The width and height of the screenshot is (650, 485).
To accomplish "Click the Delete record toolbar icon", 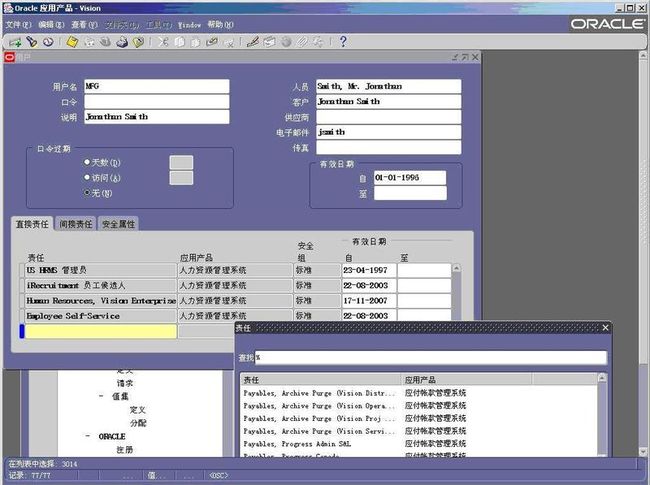I will pos(229,42).
